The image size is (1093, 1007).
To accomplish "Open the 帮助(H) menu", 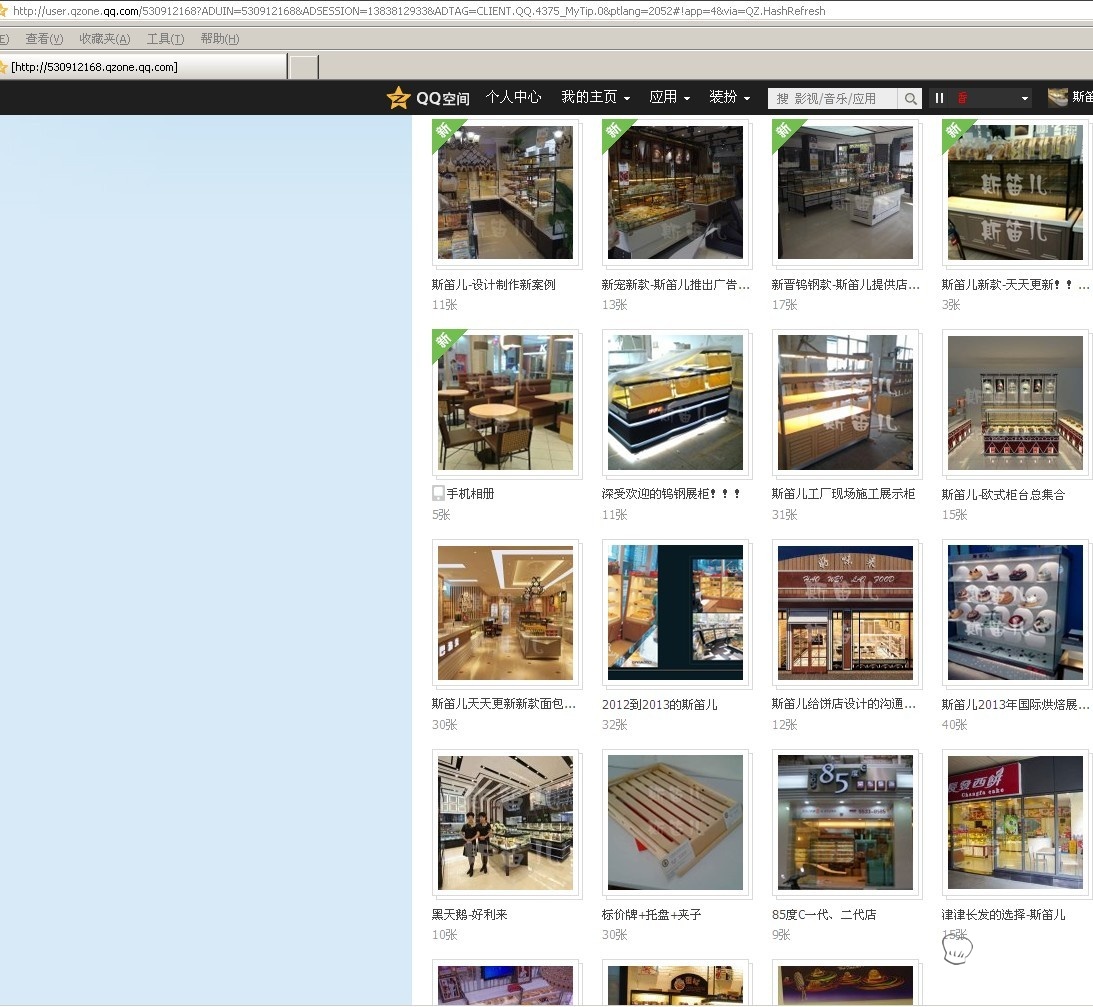I will [220, 39].
